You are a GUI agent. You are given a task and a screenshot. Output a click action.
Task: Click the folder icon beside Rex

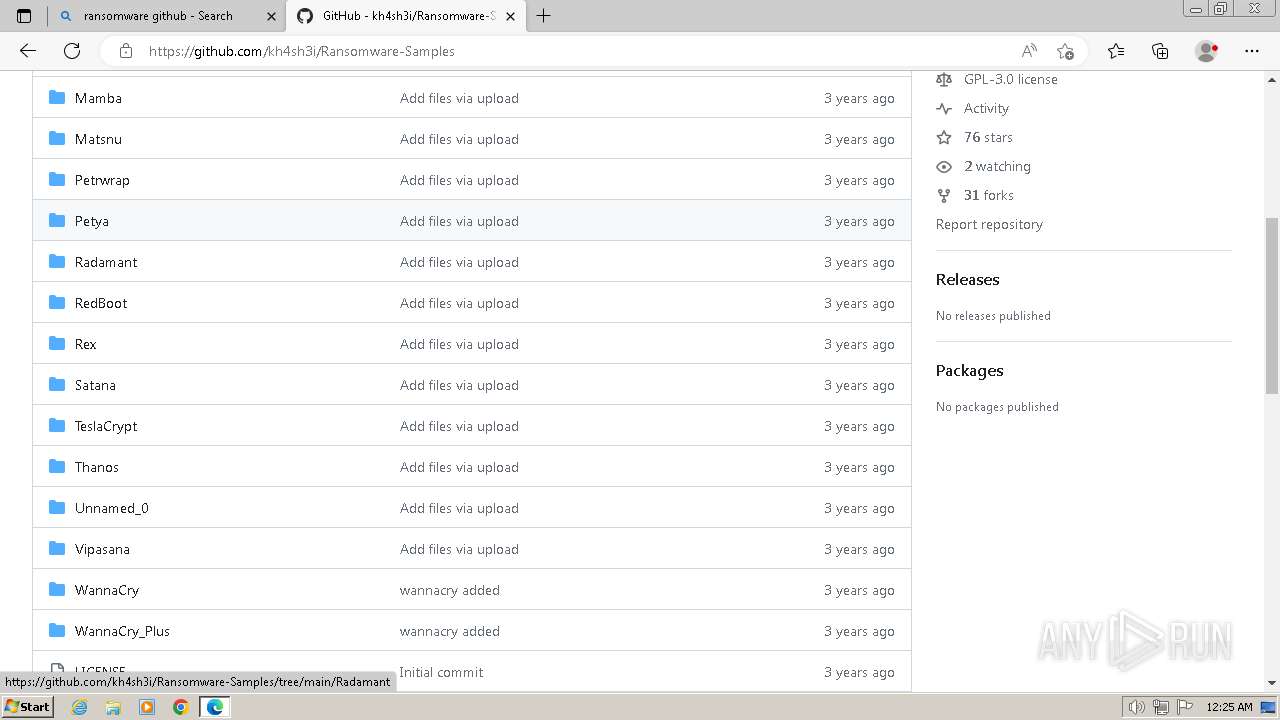(x=57, y=343)
